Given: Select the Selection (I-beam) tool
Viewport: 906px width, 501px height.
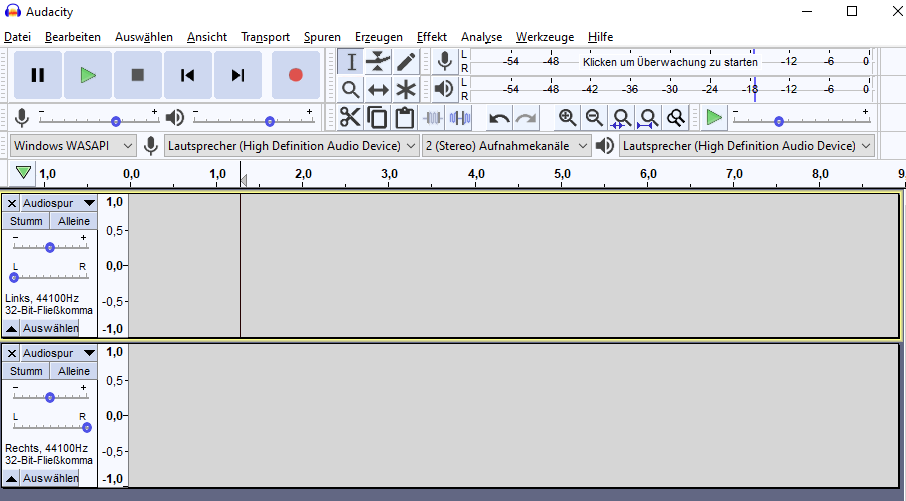Looking at the screenshot, I should [x=350, y=62].
